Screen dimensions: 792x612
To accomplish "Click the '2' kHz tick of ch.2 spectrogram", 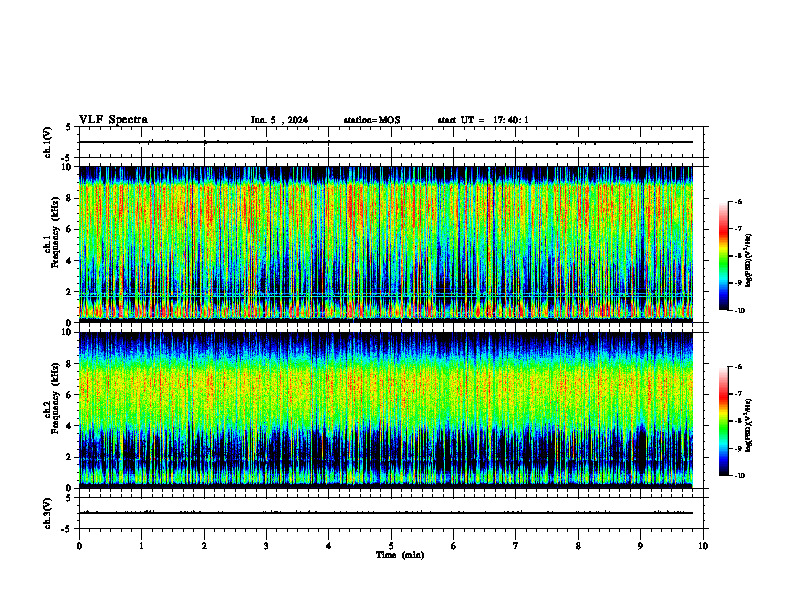I will click(70, 457).
